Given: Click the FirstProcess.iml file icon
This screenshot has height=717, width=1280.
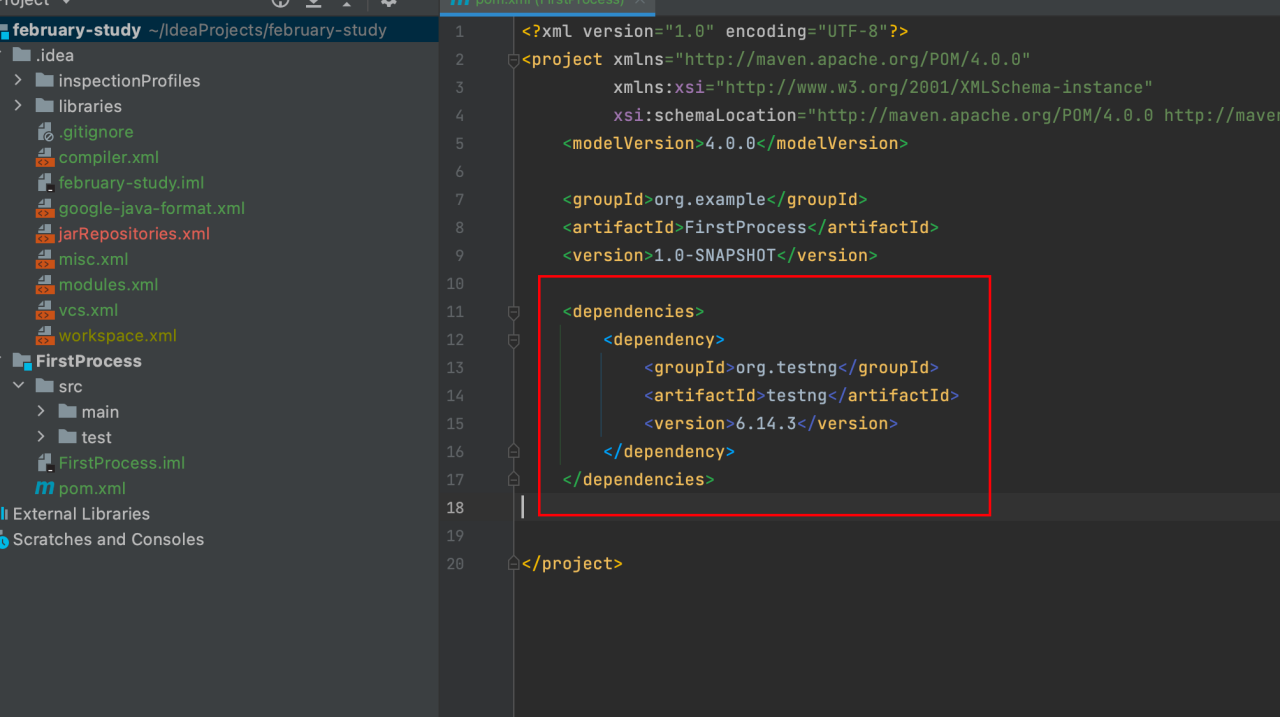Looking at the screenshot, I should 45,463.
